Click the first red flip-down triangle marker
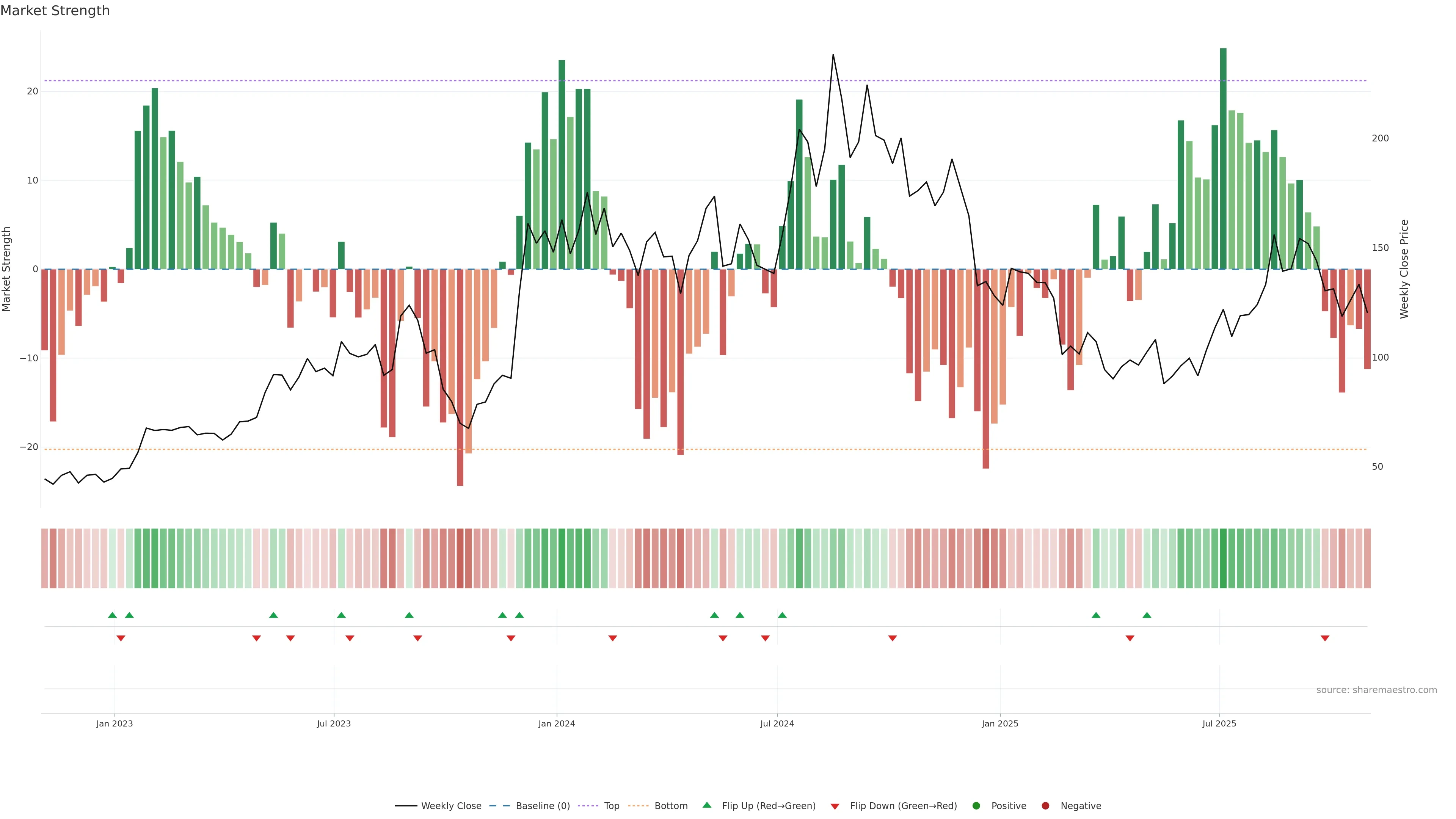 point(121,638)
